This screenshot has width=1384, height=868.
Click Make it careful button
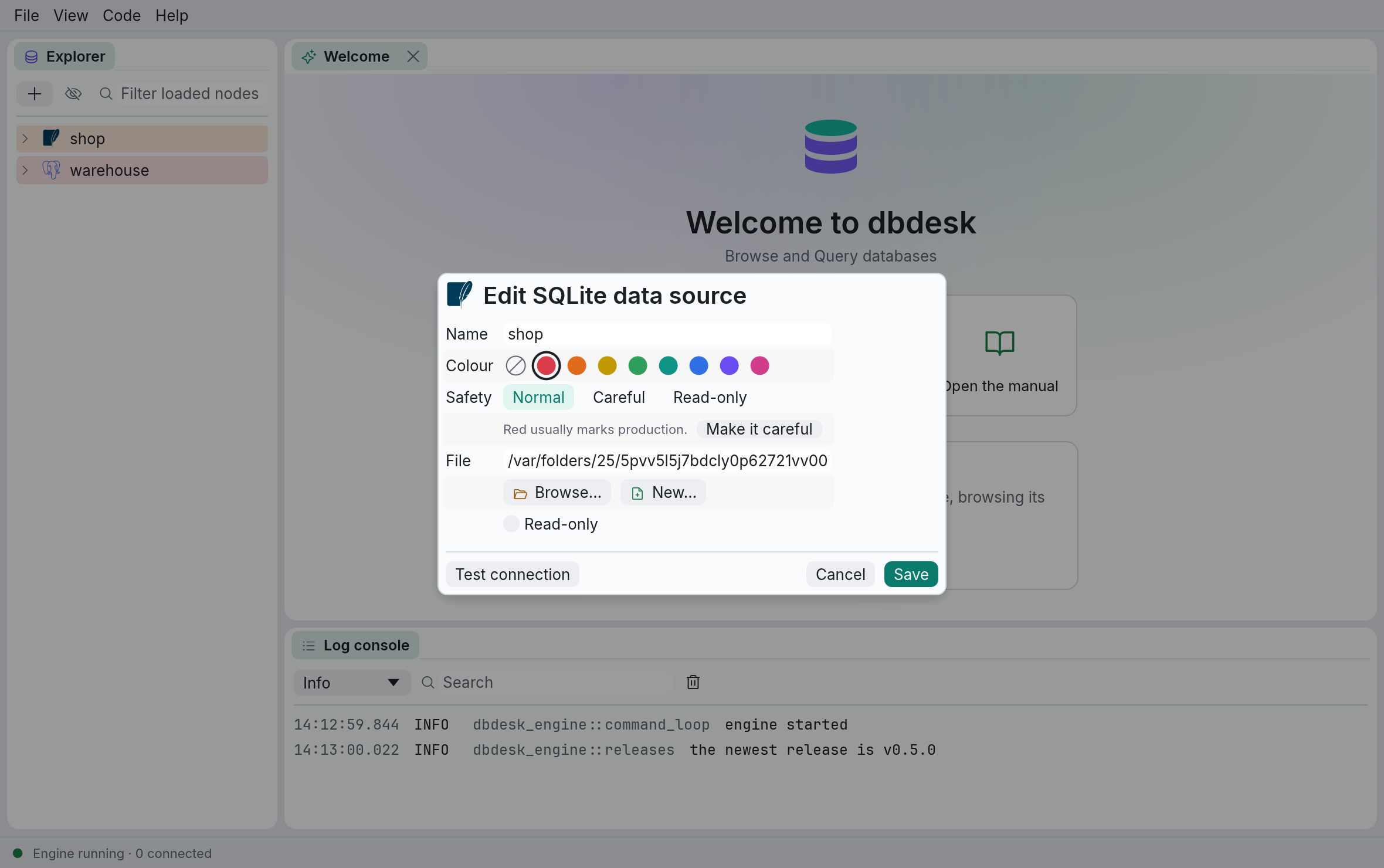(759, 429)
